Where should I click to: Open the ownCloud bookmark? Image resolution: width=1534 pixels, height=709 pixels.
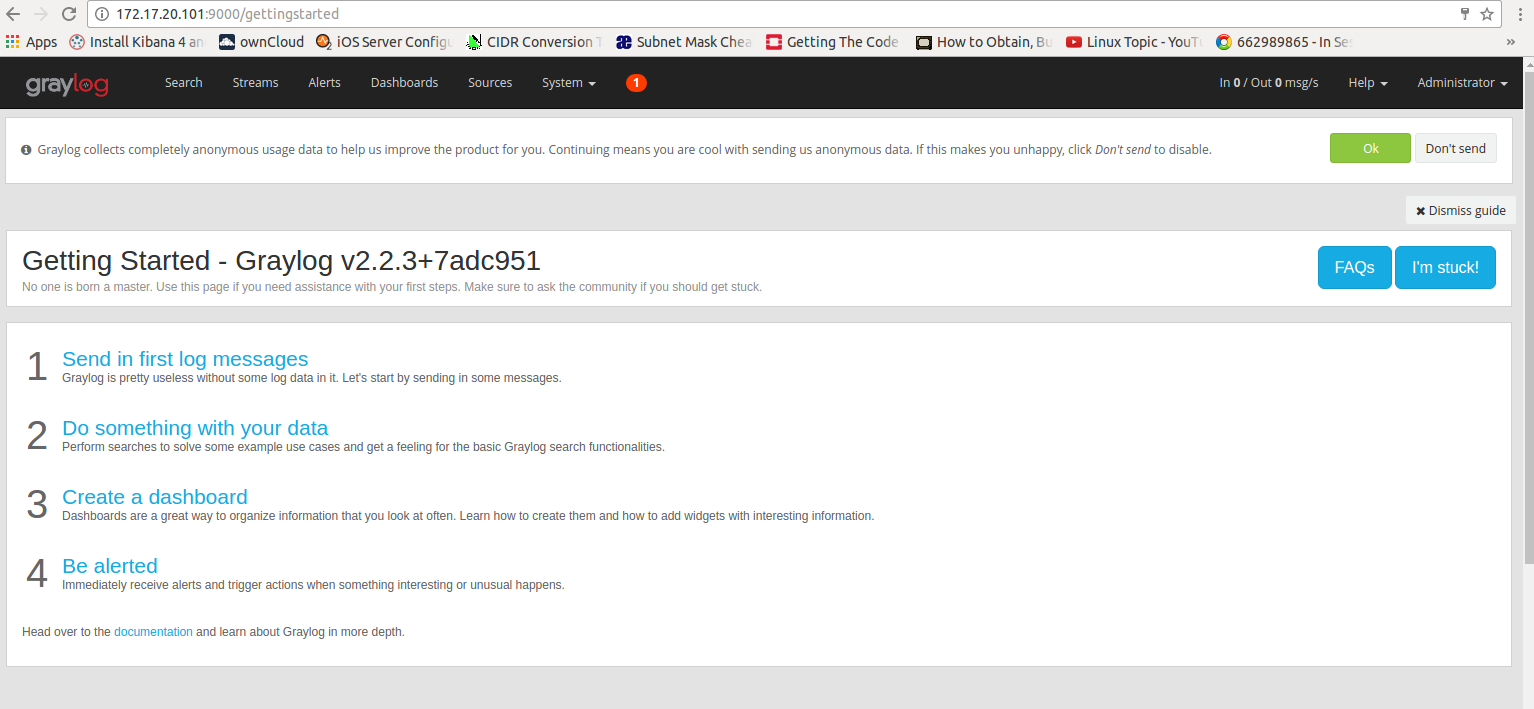click(x=261, y=42)
